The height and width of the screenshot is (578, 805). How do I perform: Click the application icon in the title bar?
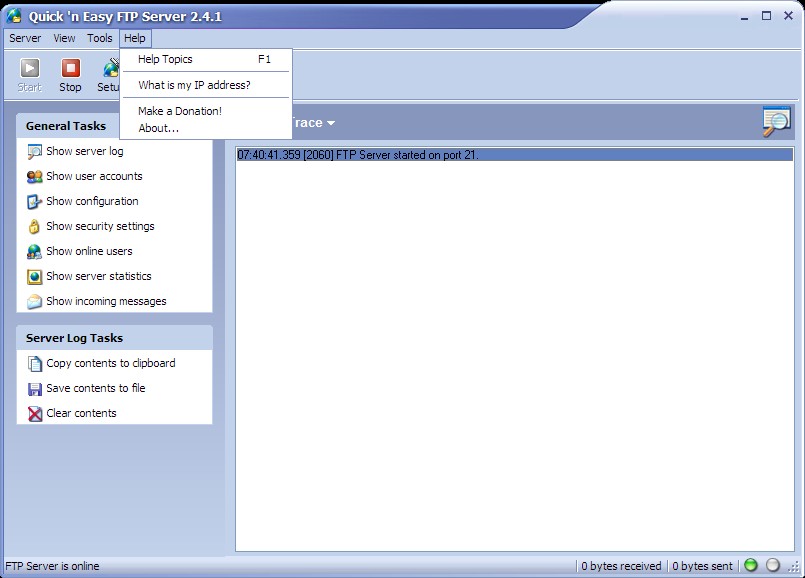pyautogui.click(x=14, y=16)
